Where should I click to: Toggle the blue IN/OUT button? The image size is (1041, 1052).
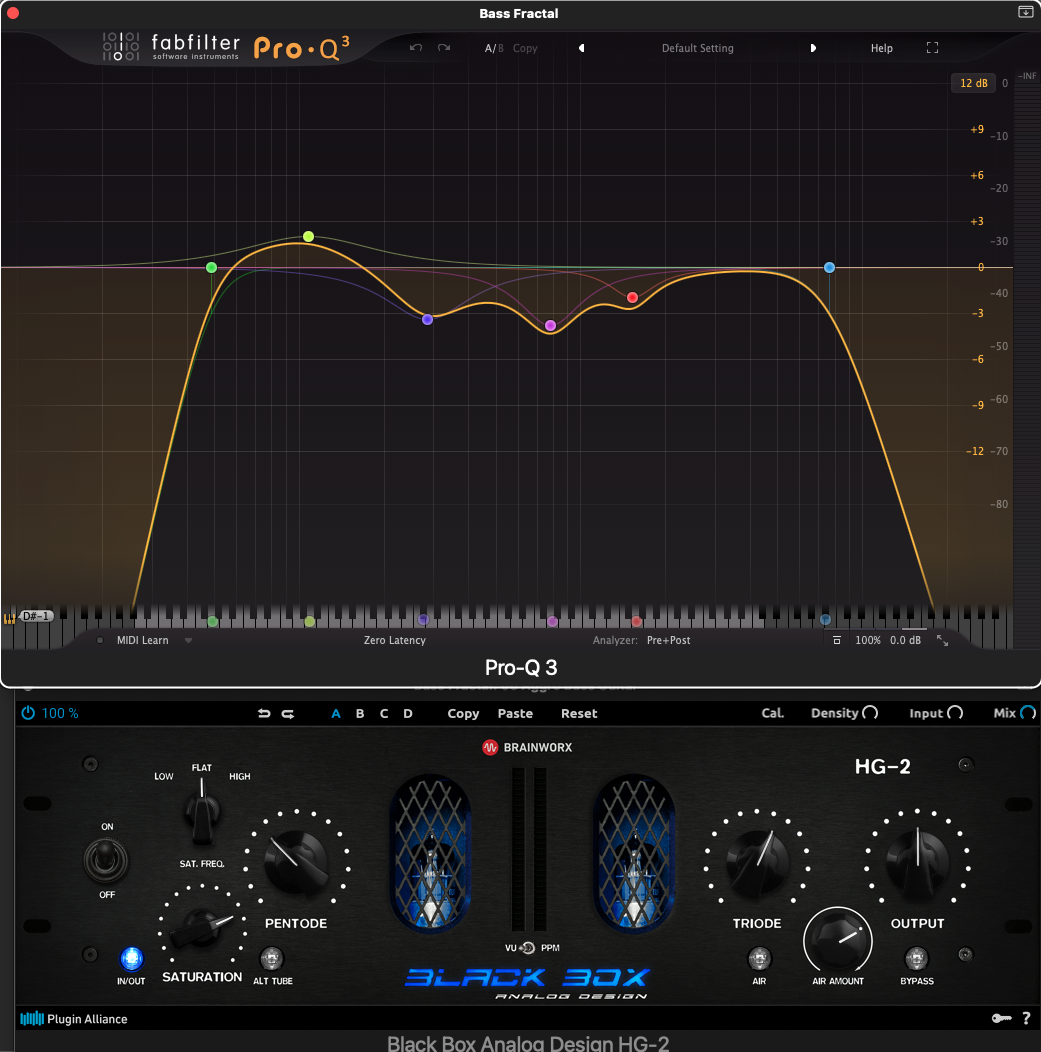pos(131,958)
